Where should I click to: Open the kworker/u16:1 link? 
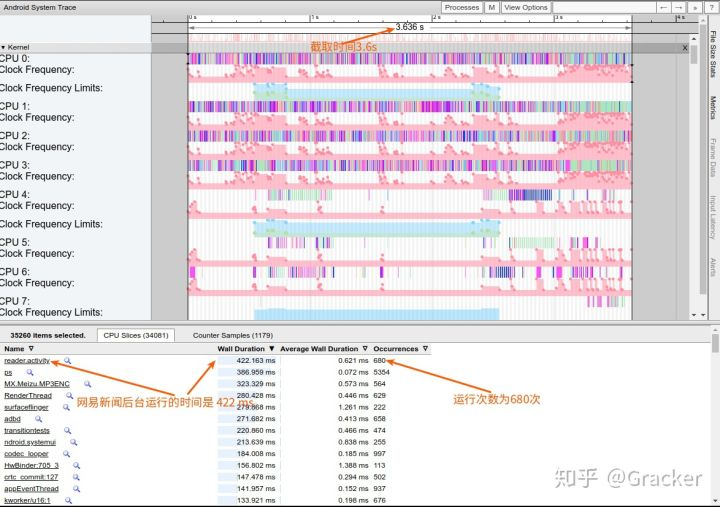click(x=27, y=501)
